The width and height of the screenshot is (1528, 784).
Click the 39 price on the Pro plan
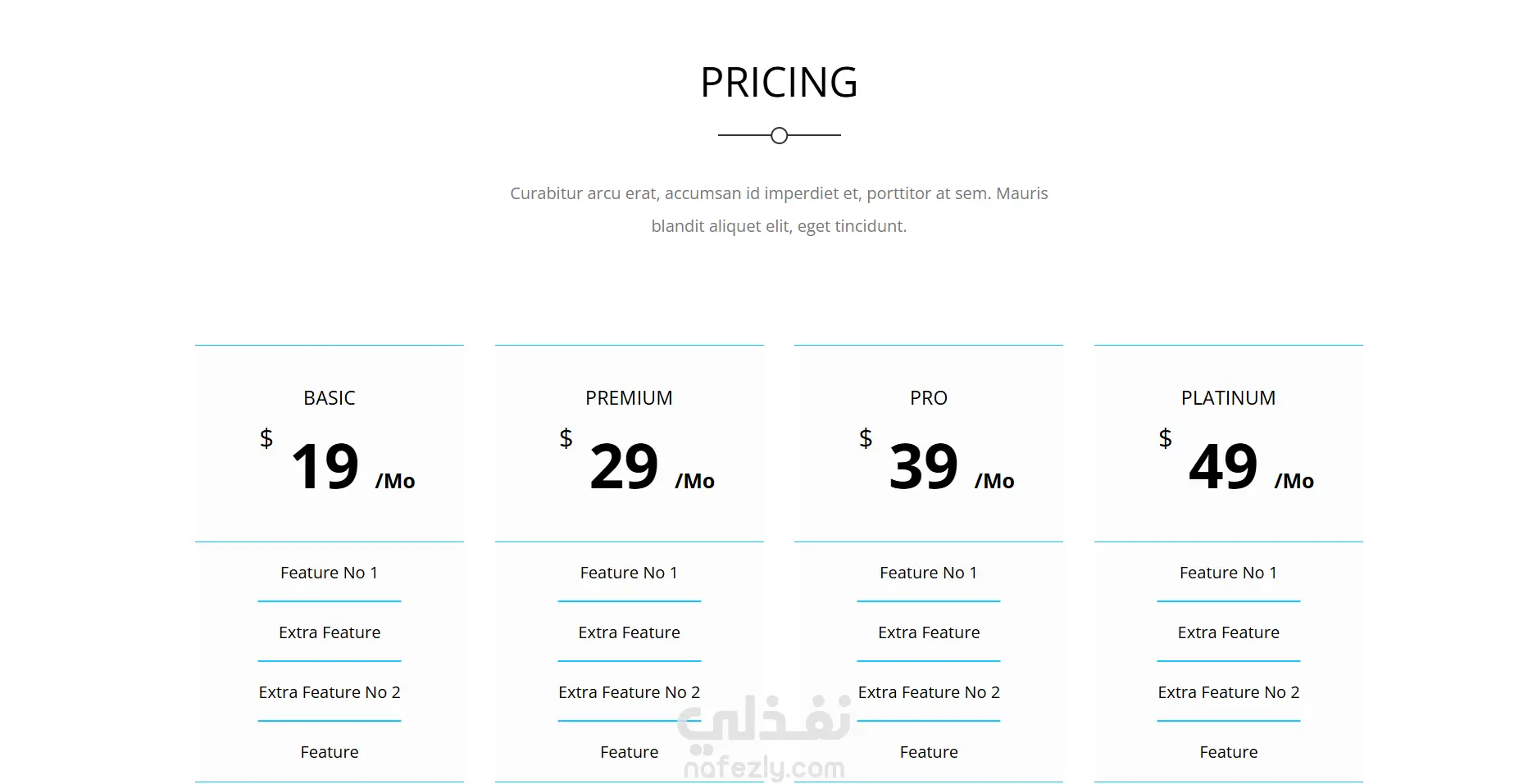[x=924, y=467]
